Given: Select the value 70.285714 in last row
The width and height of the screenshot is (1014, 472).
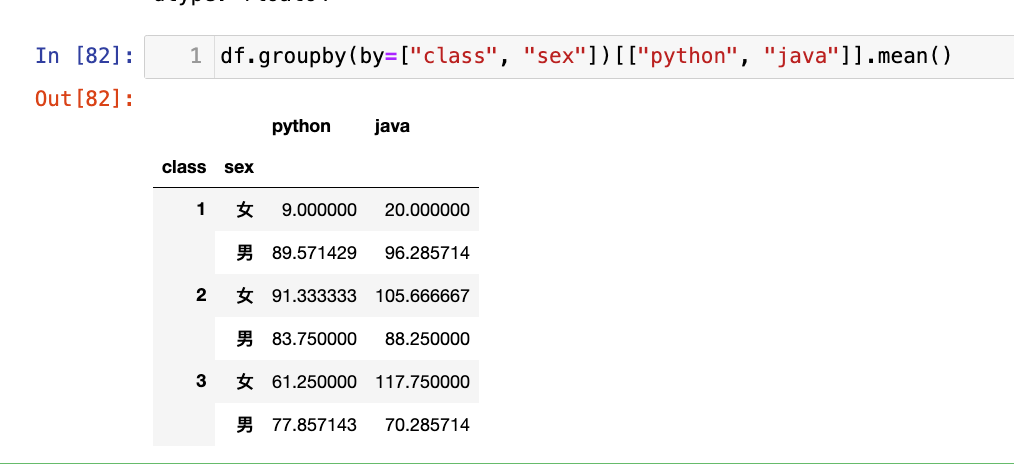Looking at the screenshot, I should coord(426,426).
